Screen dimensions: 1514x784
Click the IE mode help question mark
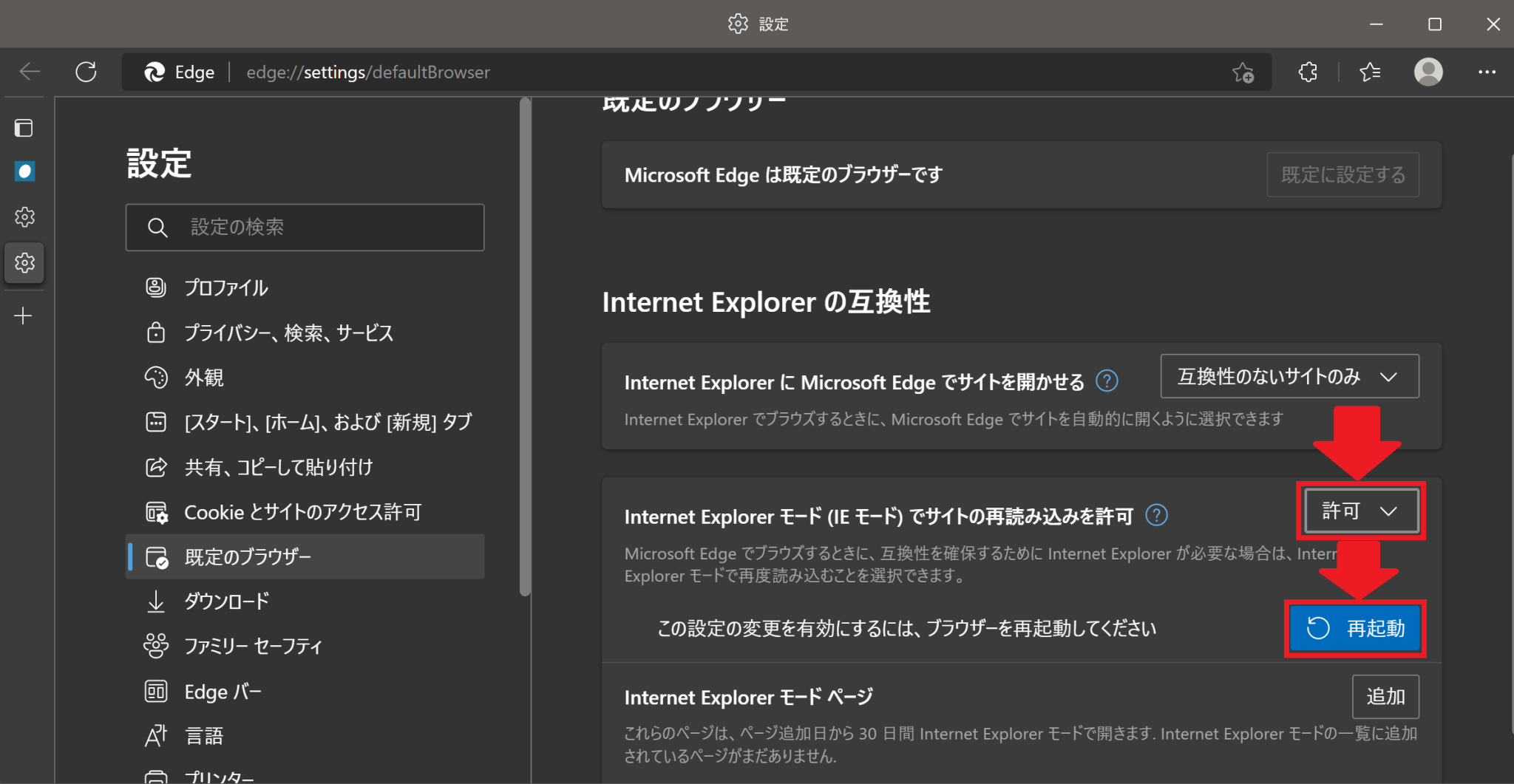(x=1157, y=515)
